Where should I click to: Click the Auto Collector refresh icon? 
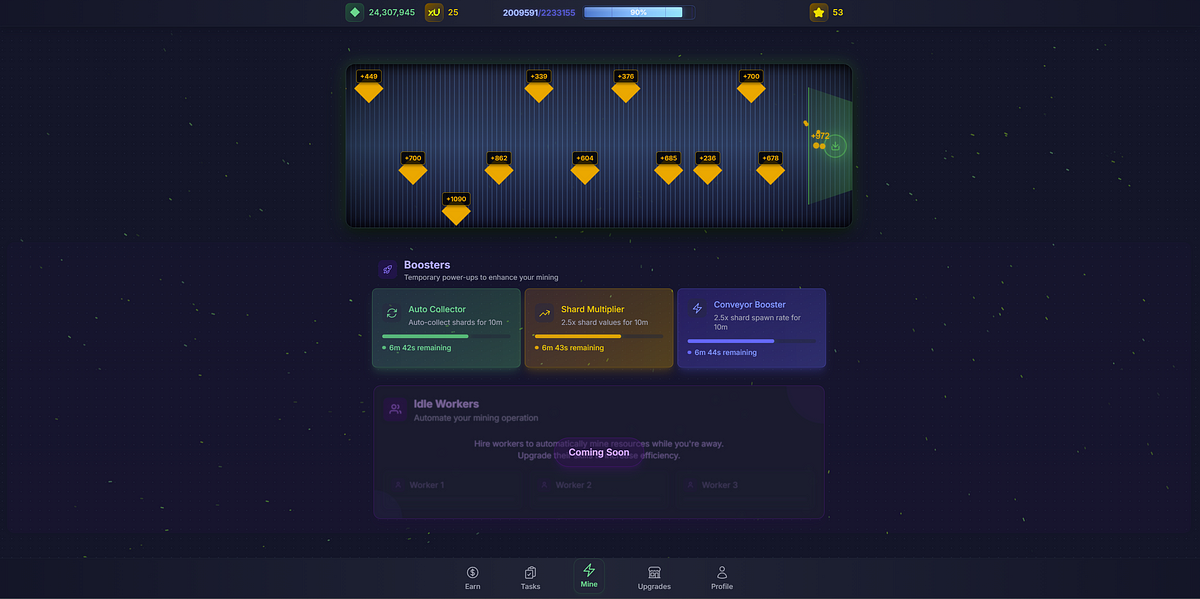(x=392, y=312)
